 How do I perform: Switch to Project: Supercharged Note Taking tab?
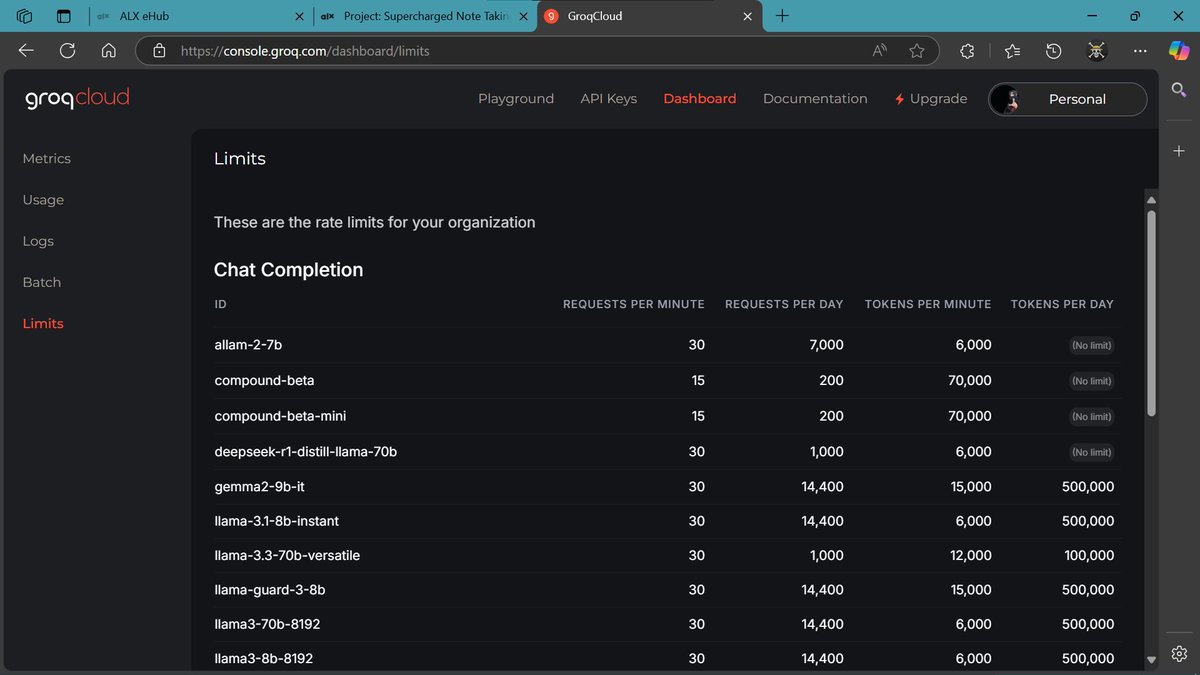[425, 16]
